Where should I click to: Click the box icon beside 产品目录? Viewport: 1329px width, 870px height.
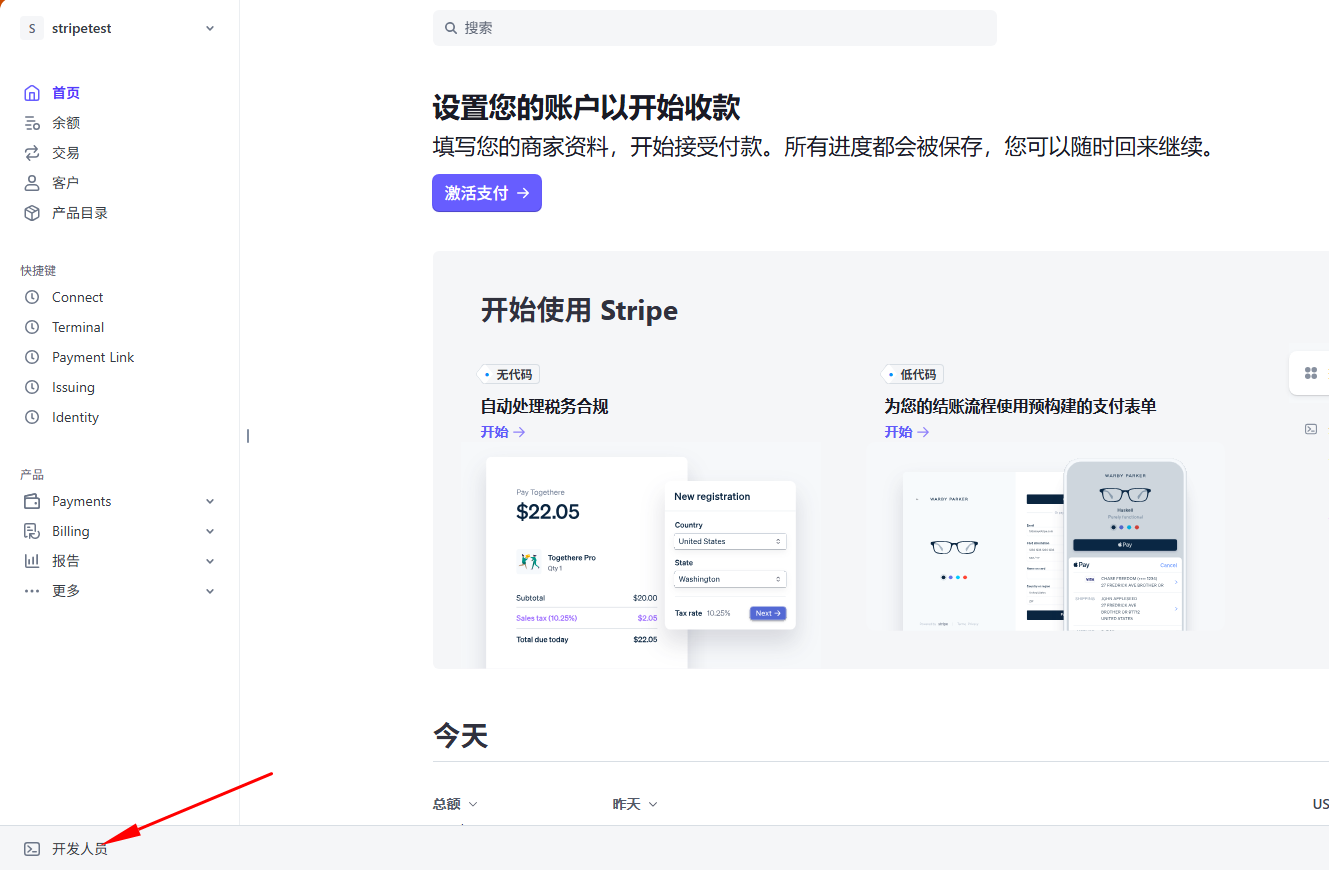point(32,213)
